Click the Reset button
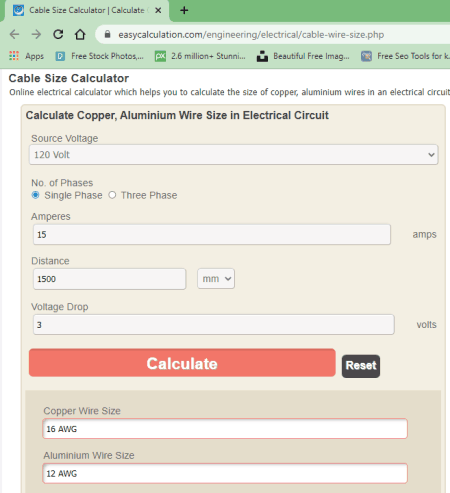450x493 pixels. click(361, 366)
